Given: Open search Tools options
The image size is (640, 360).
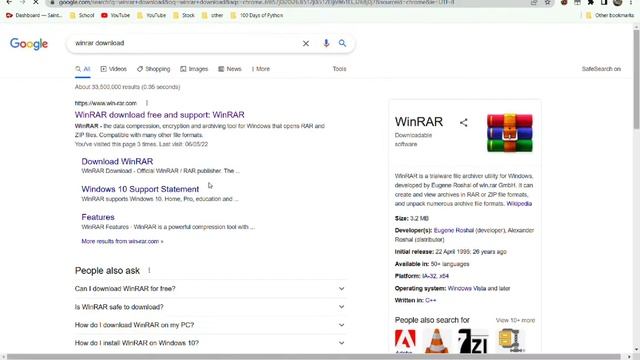Looking at the screenshot, I should click(339, 69).
